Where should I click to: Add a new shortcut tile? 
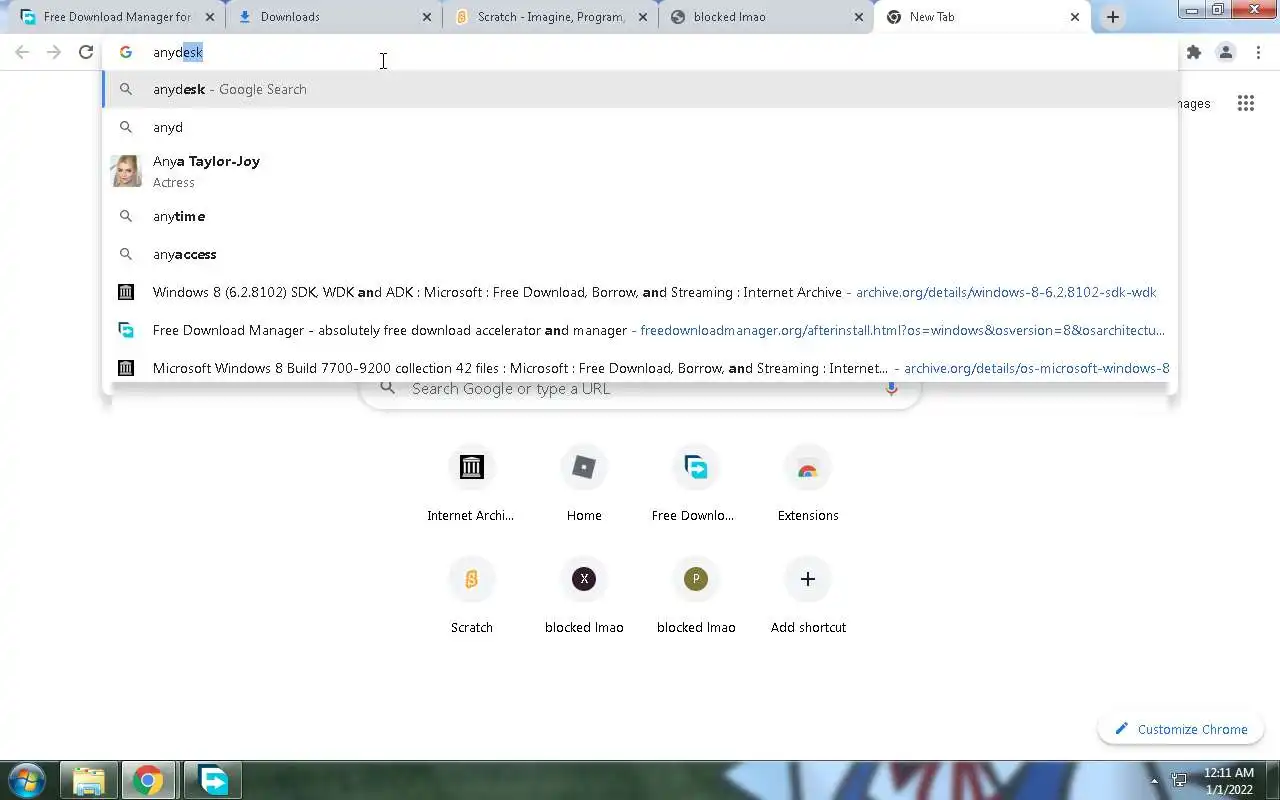[808, 598]
